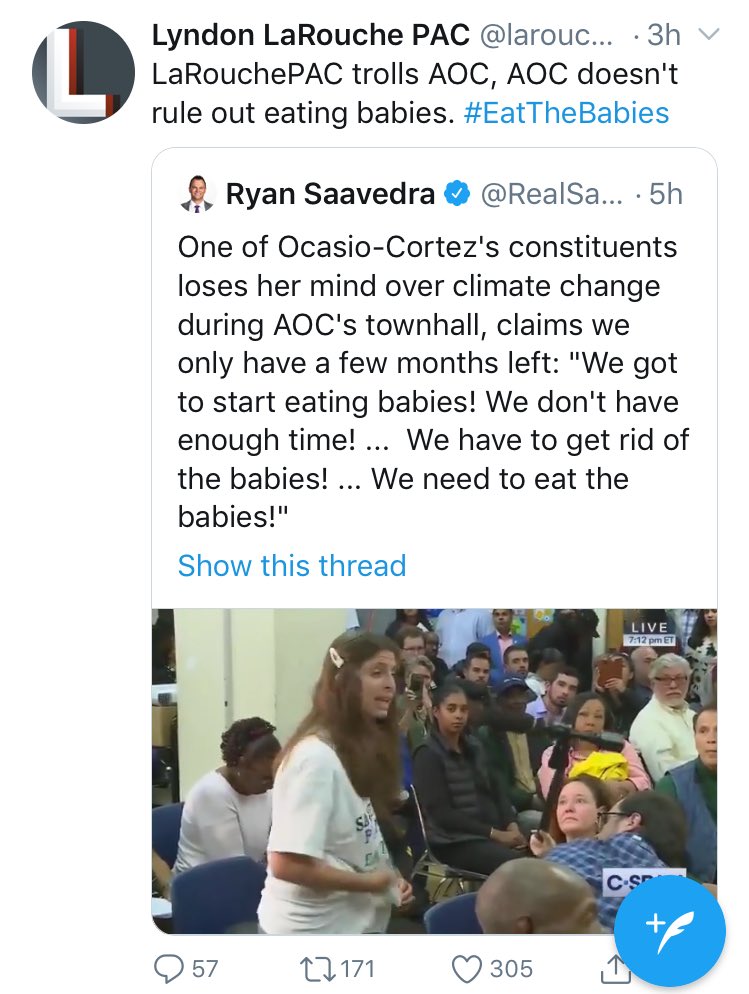This screenshot has height=994, width=749.
Task: Open Lyndon LaRouche PAC account name
Action: click(x=310, y=36)
